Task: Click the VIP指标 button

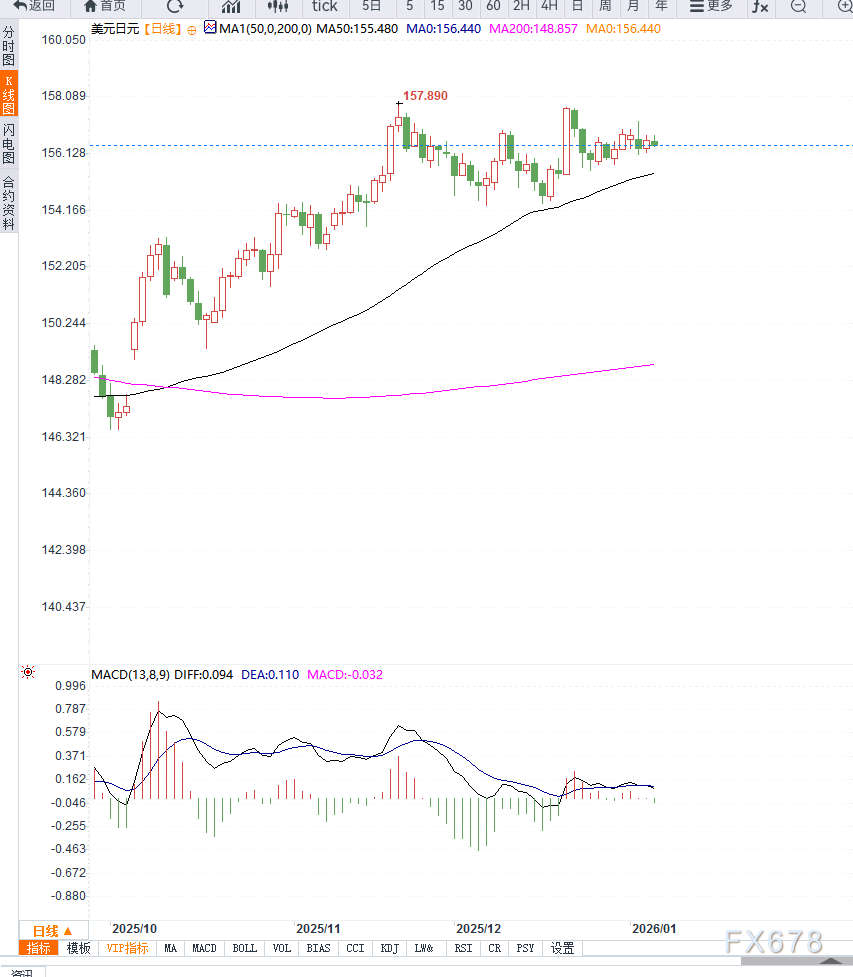Action: tap(127, 948)
